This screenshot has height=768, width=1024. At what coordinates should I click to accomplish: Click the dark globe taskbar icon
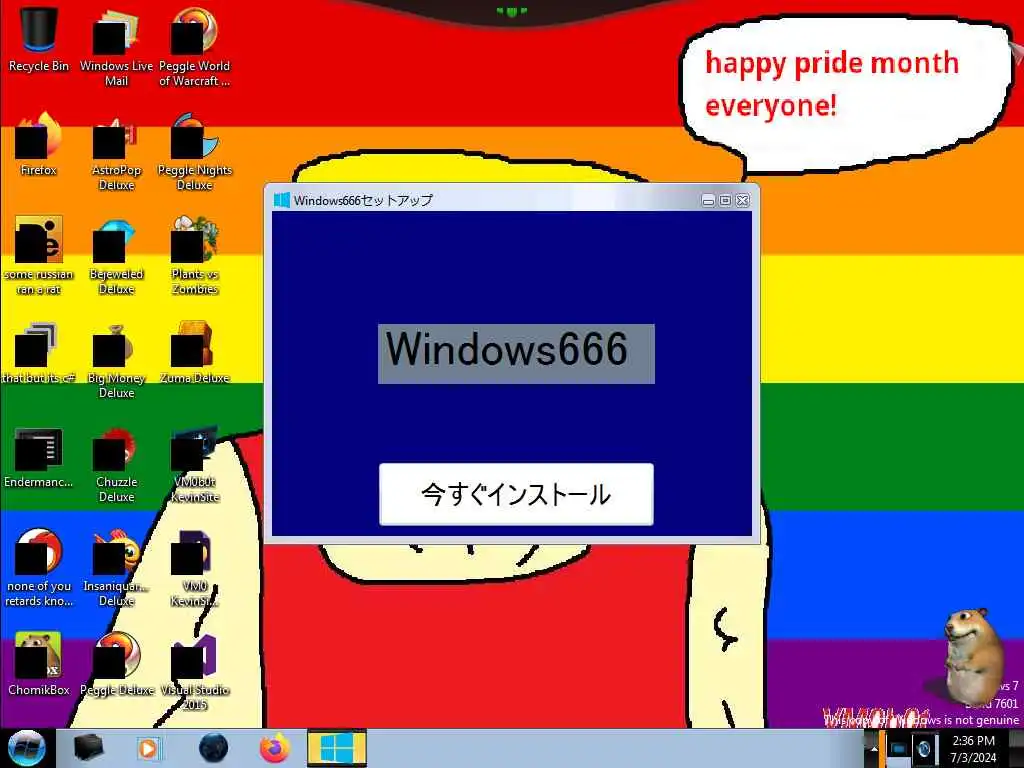coord(214,748)
